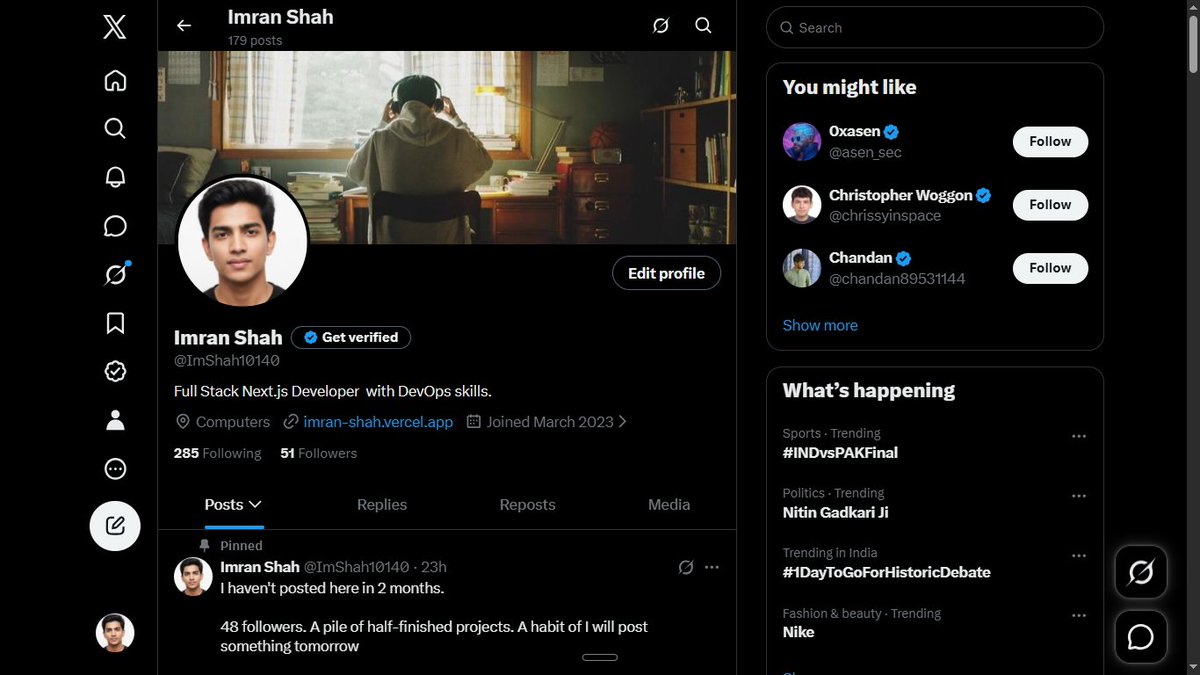
Task: Compose a new post
Action: pyautogui.click(x=115, y=526)
